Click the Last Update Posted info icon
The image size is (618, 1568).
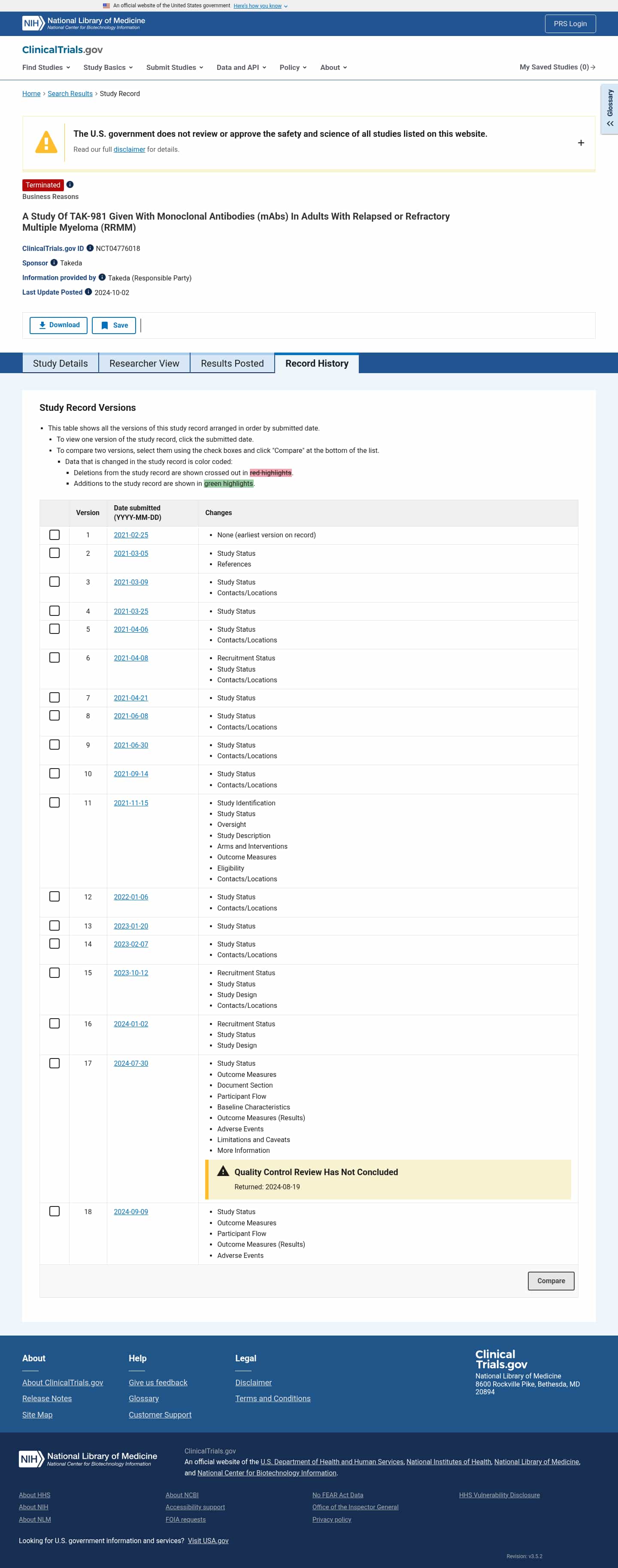click(88, 292)
